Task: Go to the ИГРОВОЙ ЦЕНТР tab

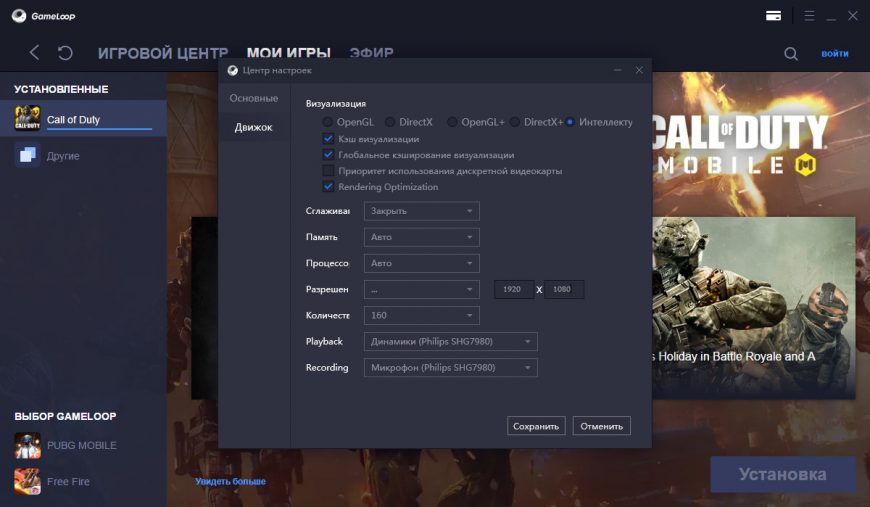Action: click(163, 53)
